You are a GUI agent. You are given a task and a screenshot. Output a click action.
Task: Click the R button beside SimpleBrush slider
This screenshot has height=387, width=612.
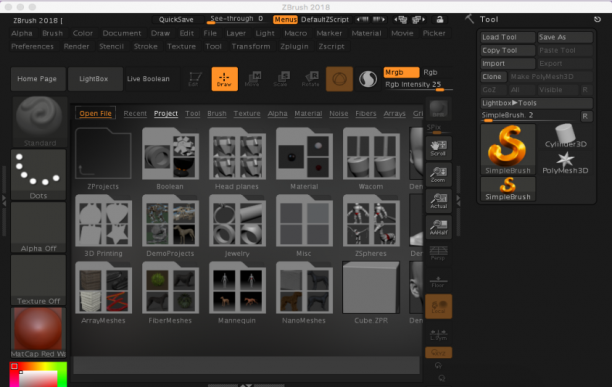[x=585, y=116]
